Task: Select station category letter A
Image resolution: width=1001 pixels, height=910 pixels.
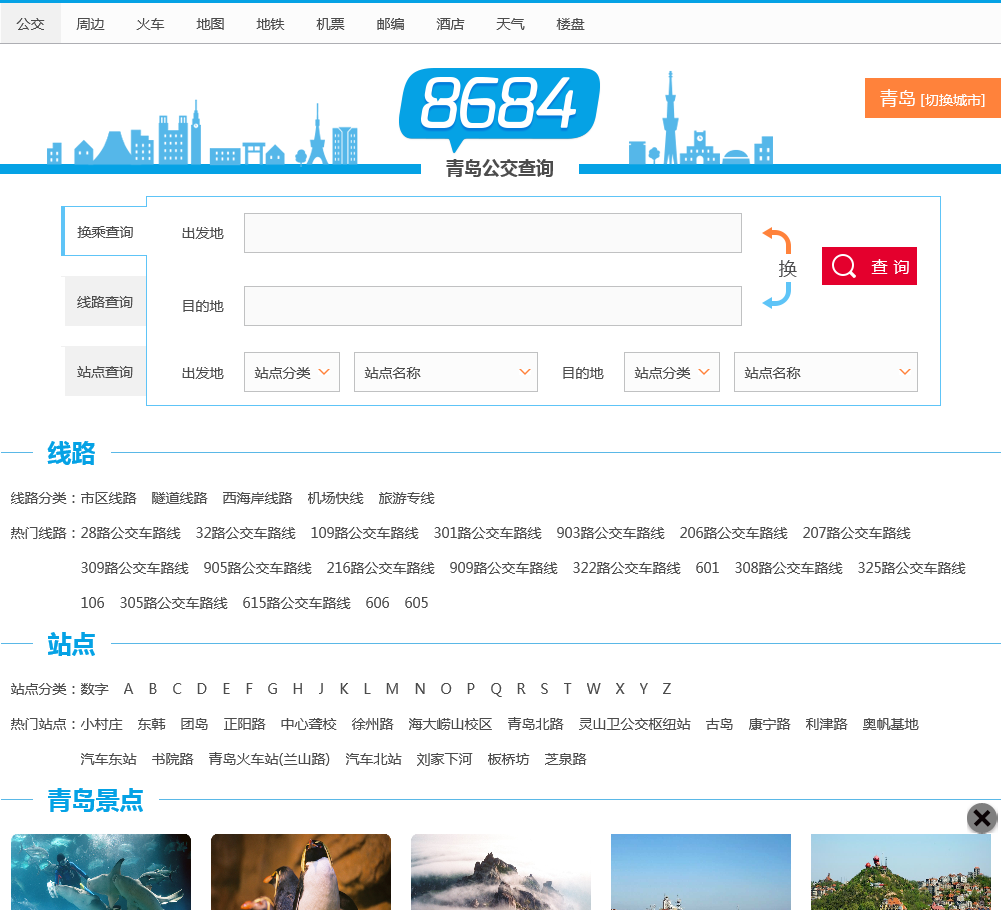Action: (x=128, y=689)
